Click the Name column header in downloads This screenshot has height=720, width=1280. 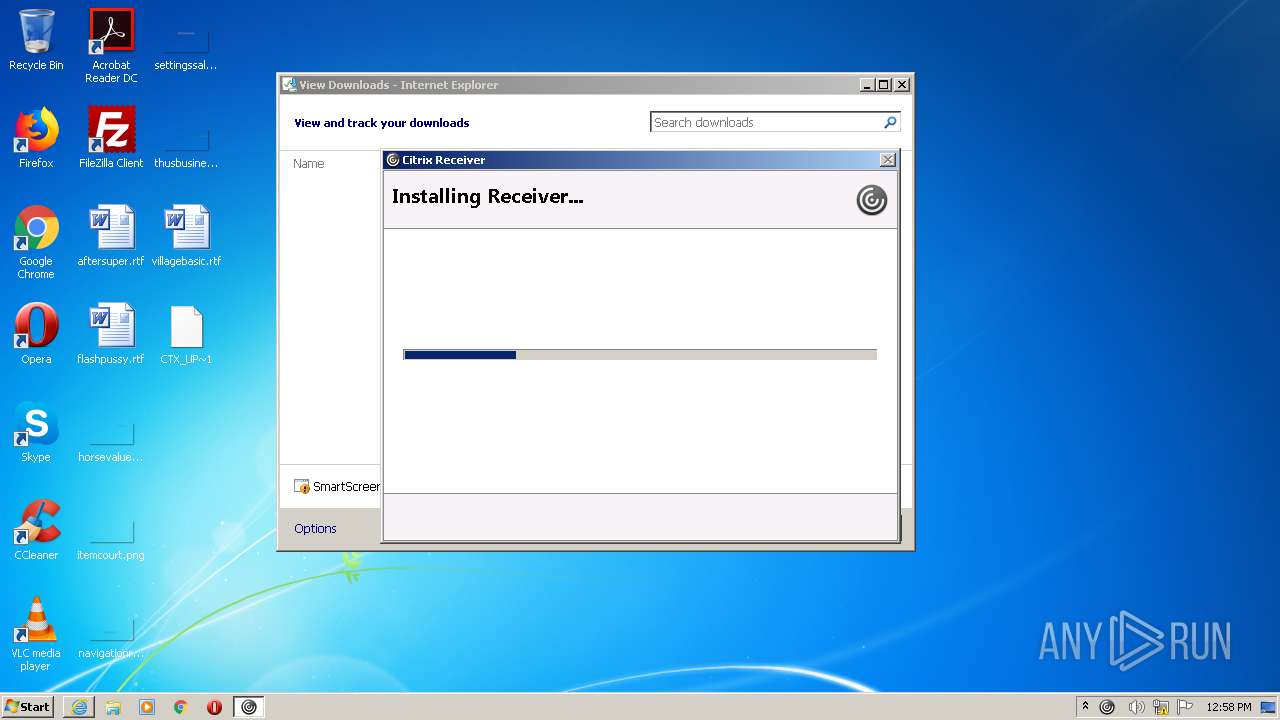(x=309, y=163)
